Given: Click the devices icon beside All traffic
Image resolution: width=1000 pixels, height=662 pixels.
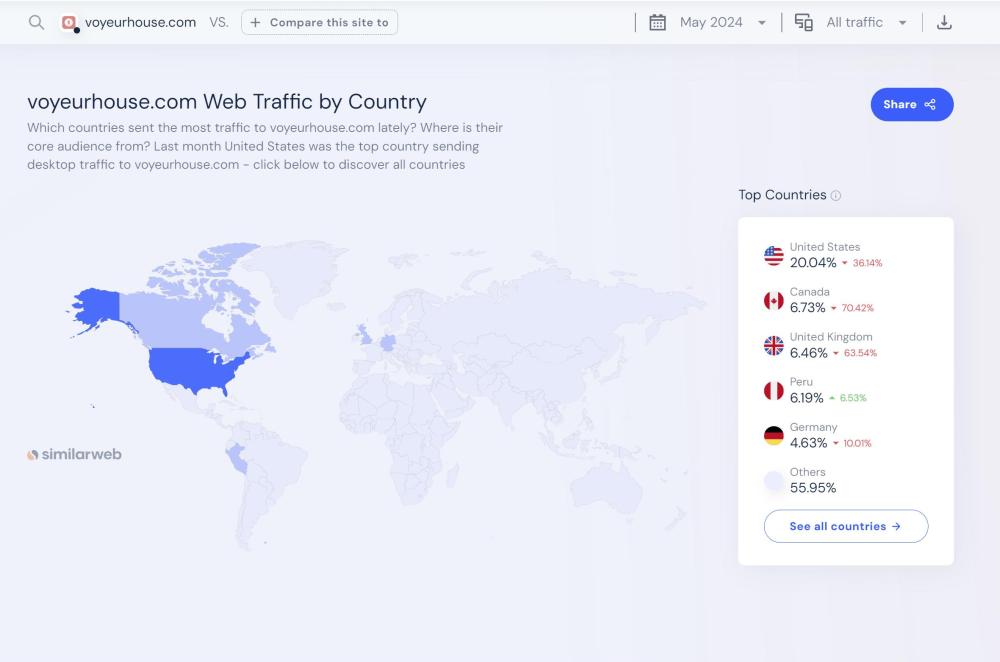Looking at the screenshot, I should [804, 22].
